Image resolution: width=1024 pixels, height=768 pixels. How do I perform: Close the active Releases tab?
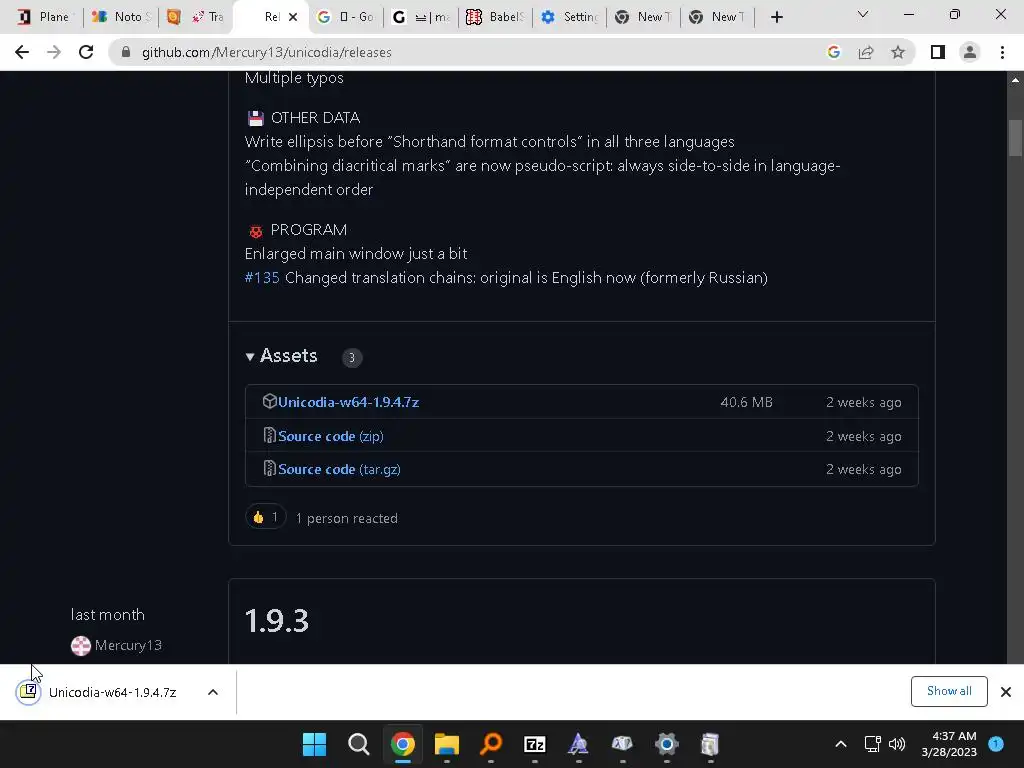(x=293, y=17)
